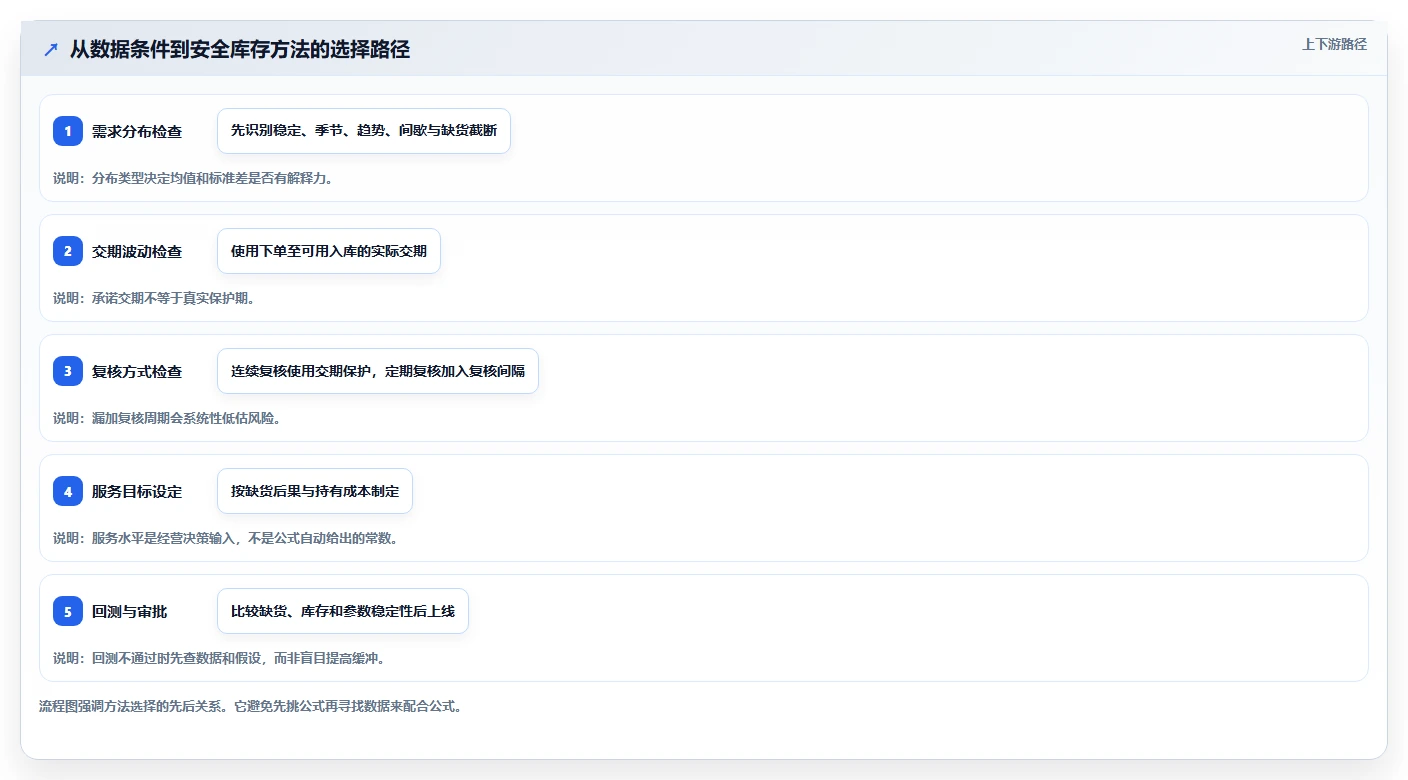Click the note 承诺交期不等于真实保护期
Image resolution: width=1408 pixels, height=780 pixels.
pyautogui.click(x=154, y=298)
